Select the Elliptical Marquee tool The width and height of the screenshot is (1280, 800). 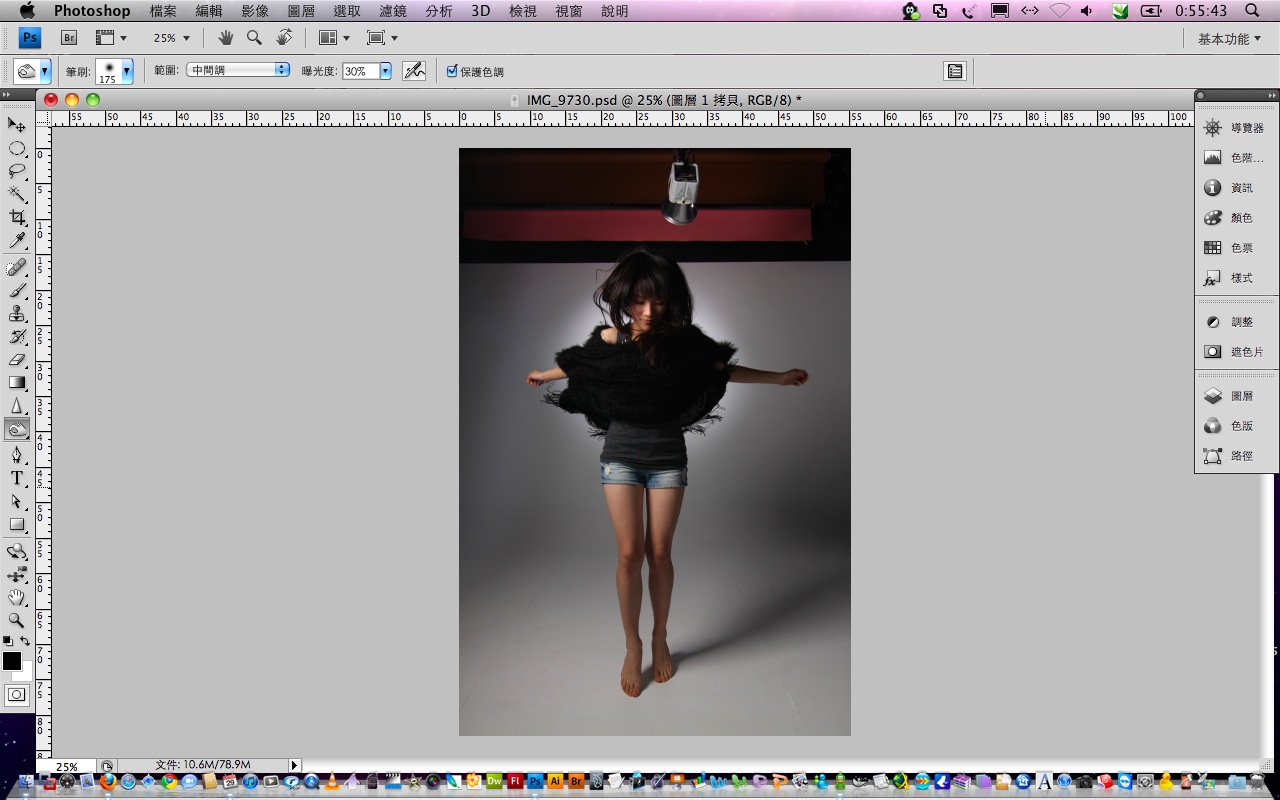point(17,148)
